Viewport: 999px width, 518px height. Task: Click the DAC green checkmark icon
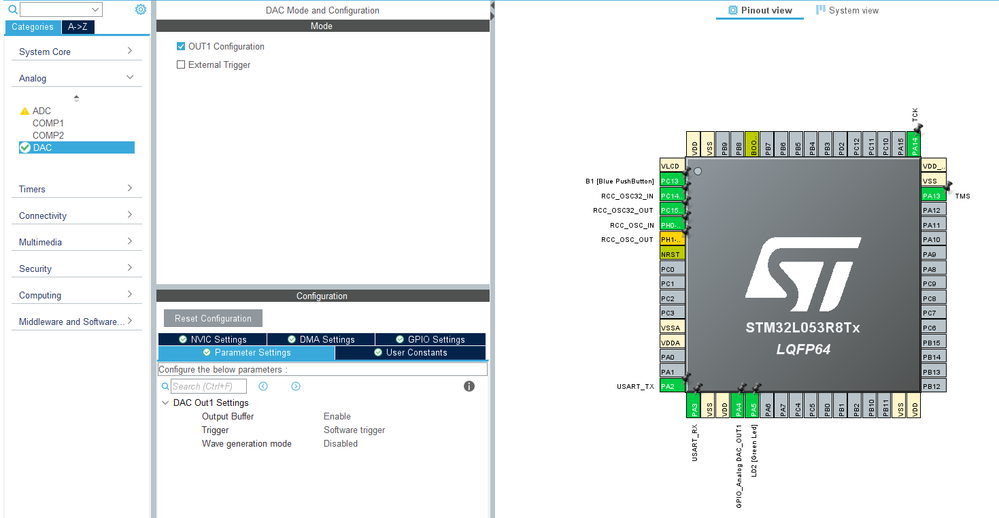[x=25, y=148]
